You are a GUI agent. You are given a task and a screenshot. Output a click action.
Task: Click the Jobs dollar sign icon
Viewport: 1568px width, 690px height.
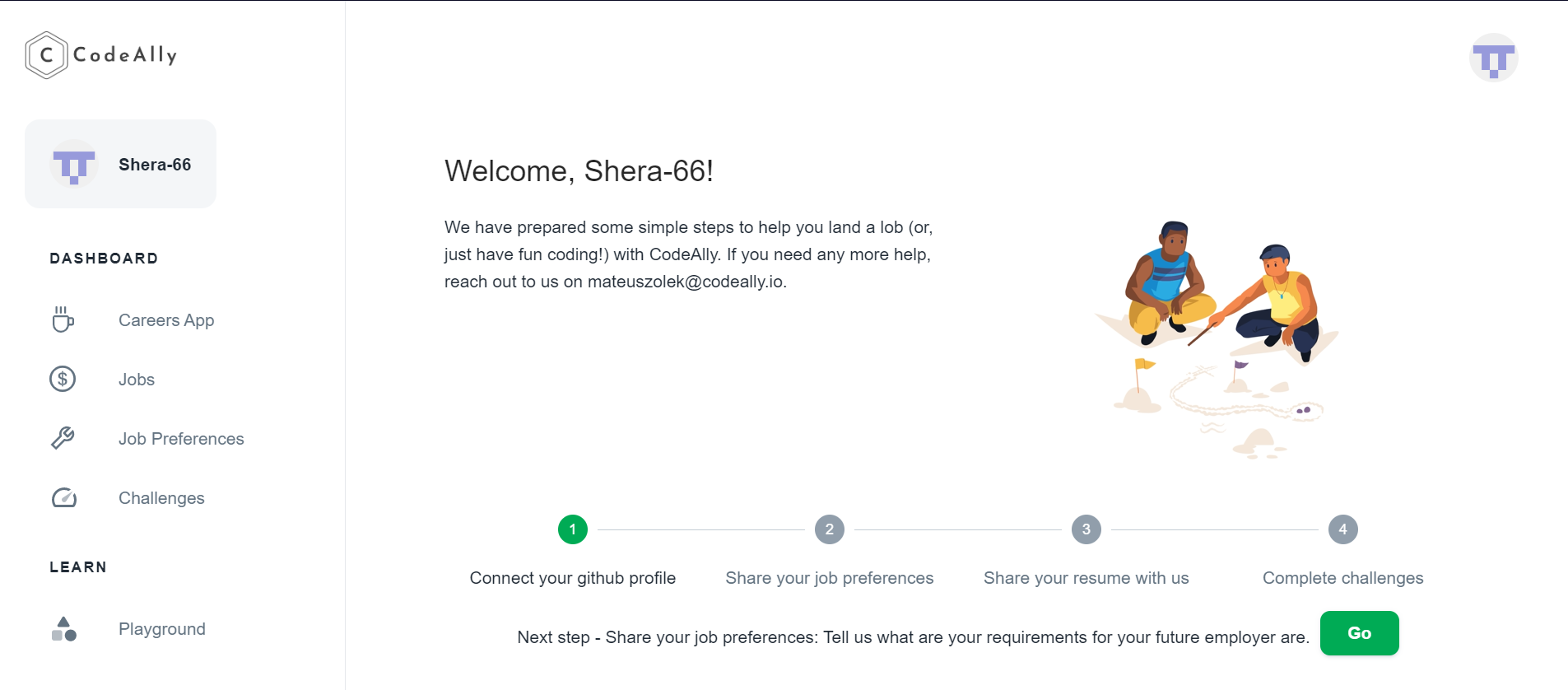point(63,379)
